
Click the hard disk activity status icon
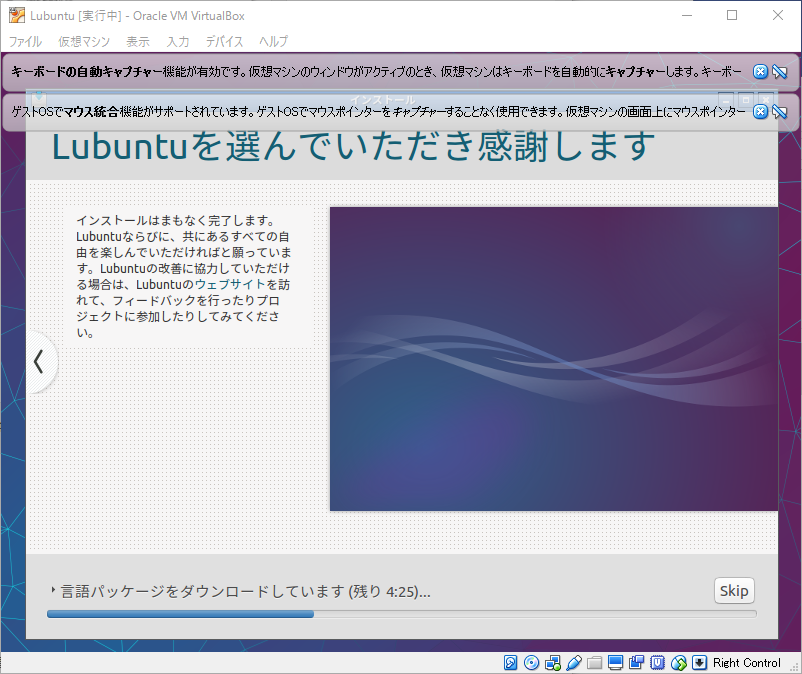coord(510,663)
